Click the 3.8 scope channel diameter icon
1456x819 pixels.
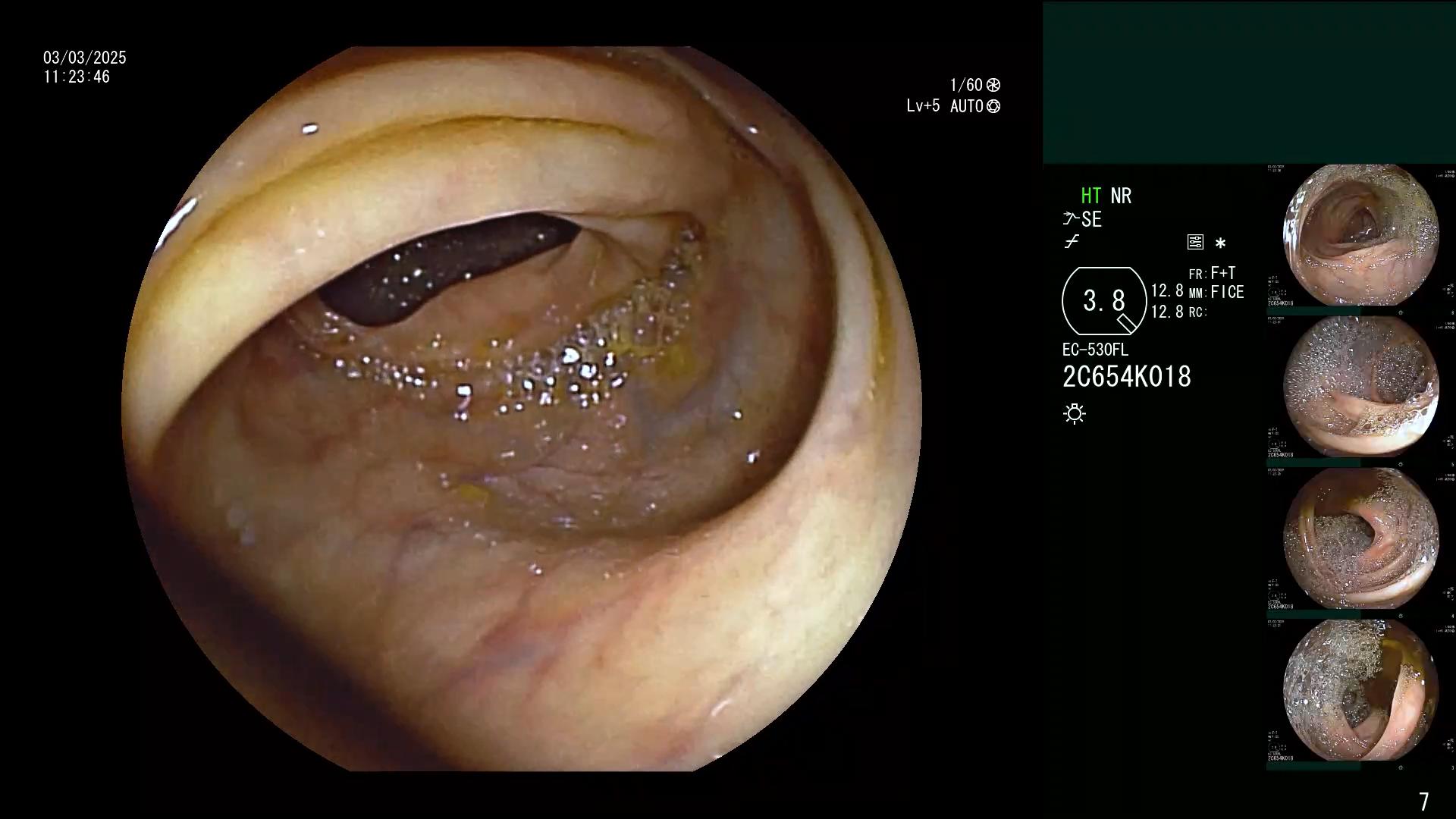[1104, 301]
